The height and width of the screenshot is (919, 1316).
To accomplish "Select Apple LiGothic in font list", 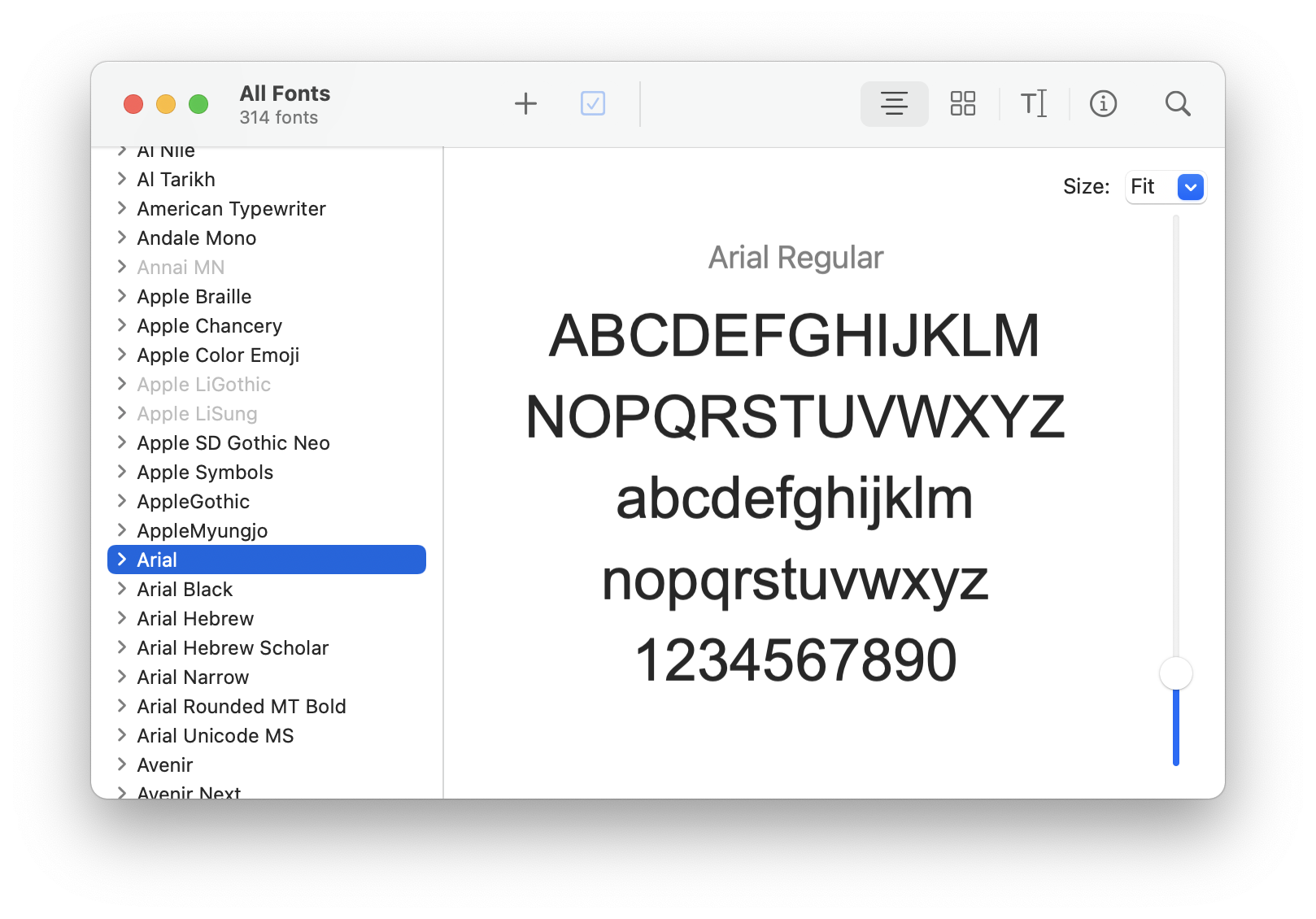I will tap(267, 384).
